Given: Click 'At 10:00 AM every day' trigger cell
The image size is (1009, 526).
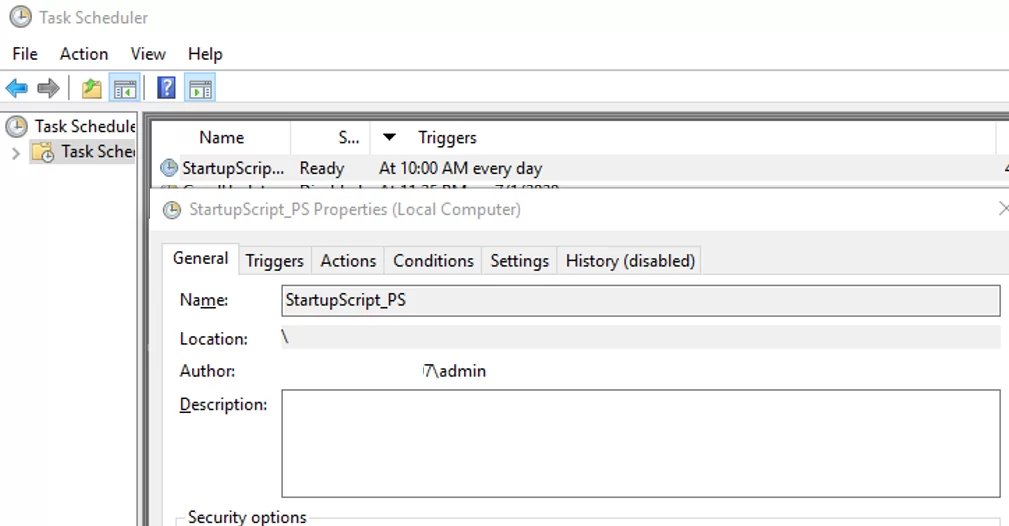Looking at the screenshot, I should 461,169.
